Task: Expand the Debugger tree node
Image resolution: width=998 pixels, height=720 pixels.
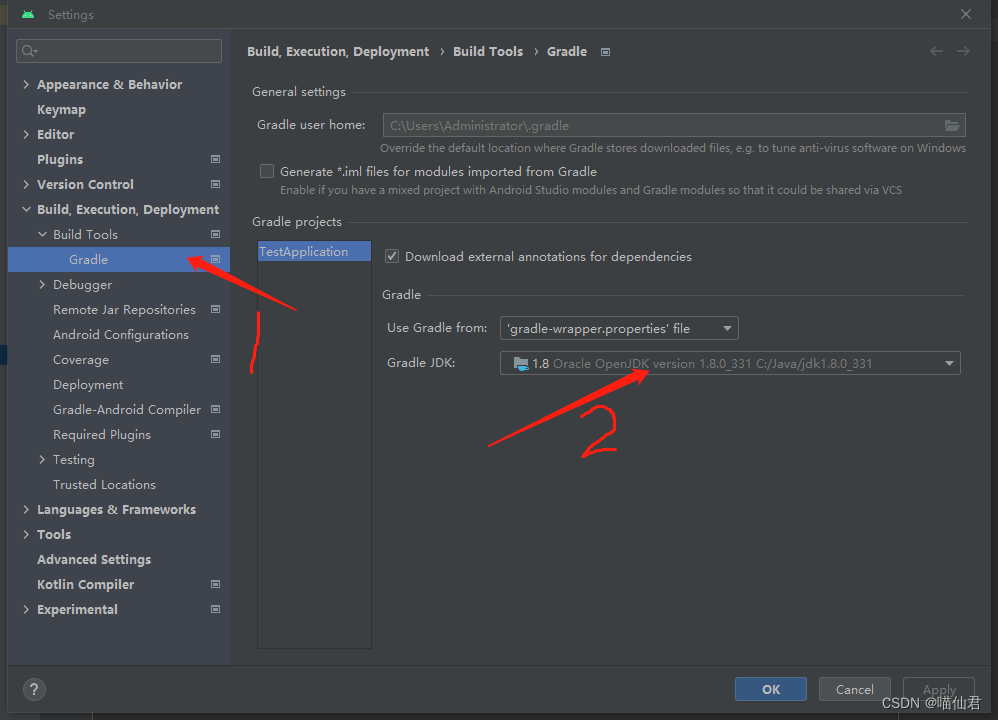Action: coord(42,285)
